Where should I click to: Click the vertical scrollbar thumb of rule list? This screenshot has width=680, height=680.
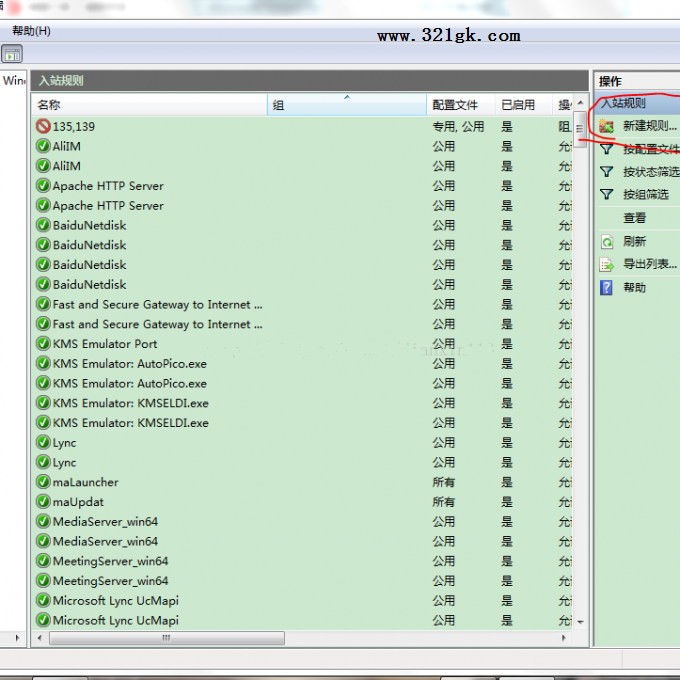[580, 129]
